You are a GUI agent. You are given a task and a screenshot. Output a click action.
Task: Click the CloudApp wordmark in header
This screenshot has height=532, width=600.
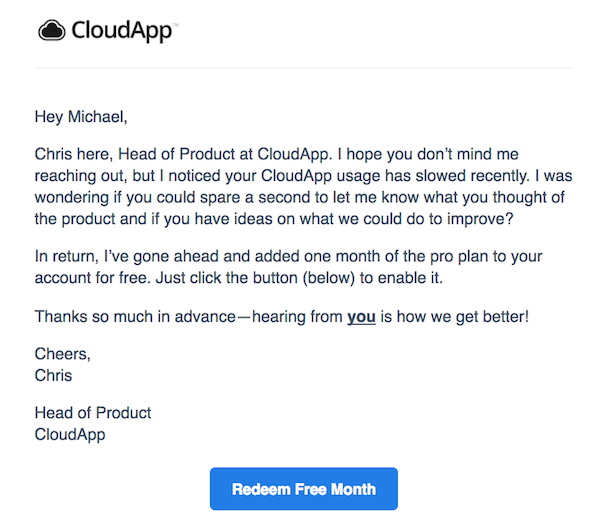click(x=121, y=31)
